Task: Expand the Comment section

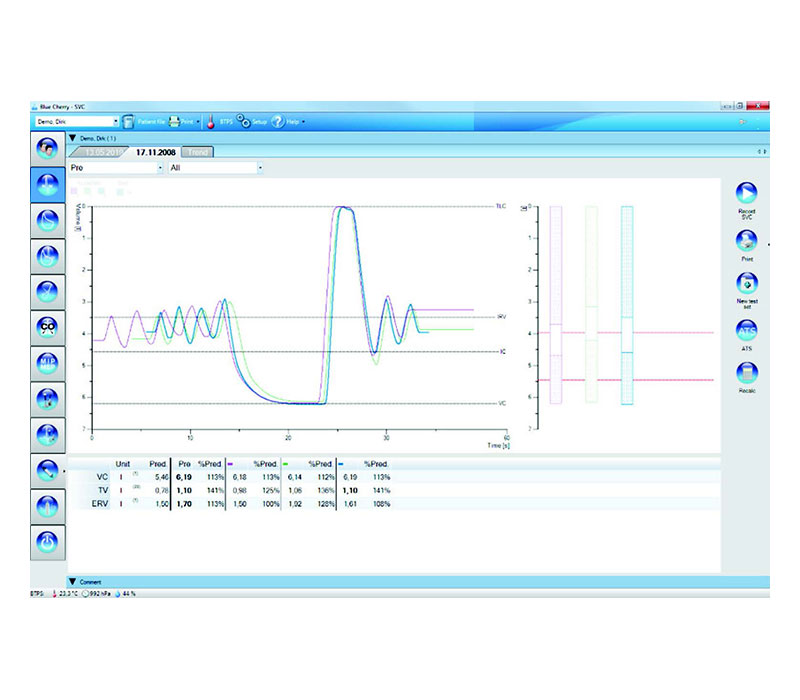Action: coord(73,581)
